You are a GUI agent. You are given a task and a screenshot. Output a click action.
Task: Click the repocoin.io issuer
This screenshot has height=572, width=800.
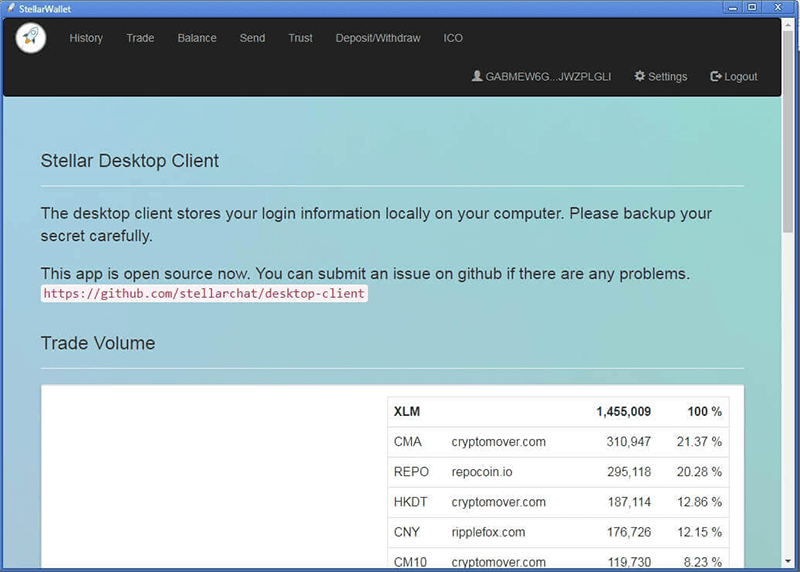pos(482,472)
